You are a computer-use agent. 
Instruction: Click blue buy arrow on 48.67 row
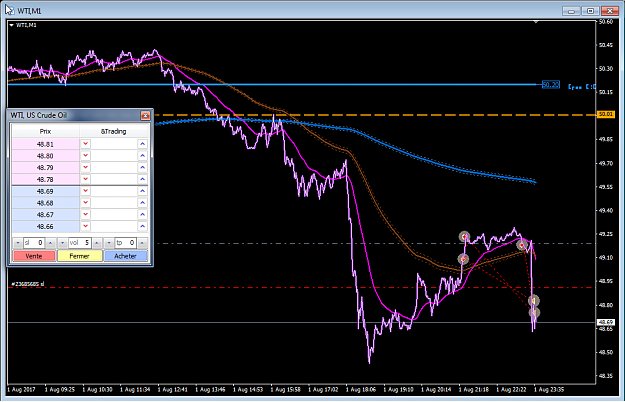(x=143, y=214)
